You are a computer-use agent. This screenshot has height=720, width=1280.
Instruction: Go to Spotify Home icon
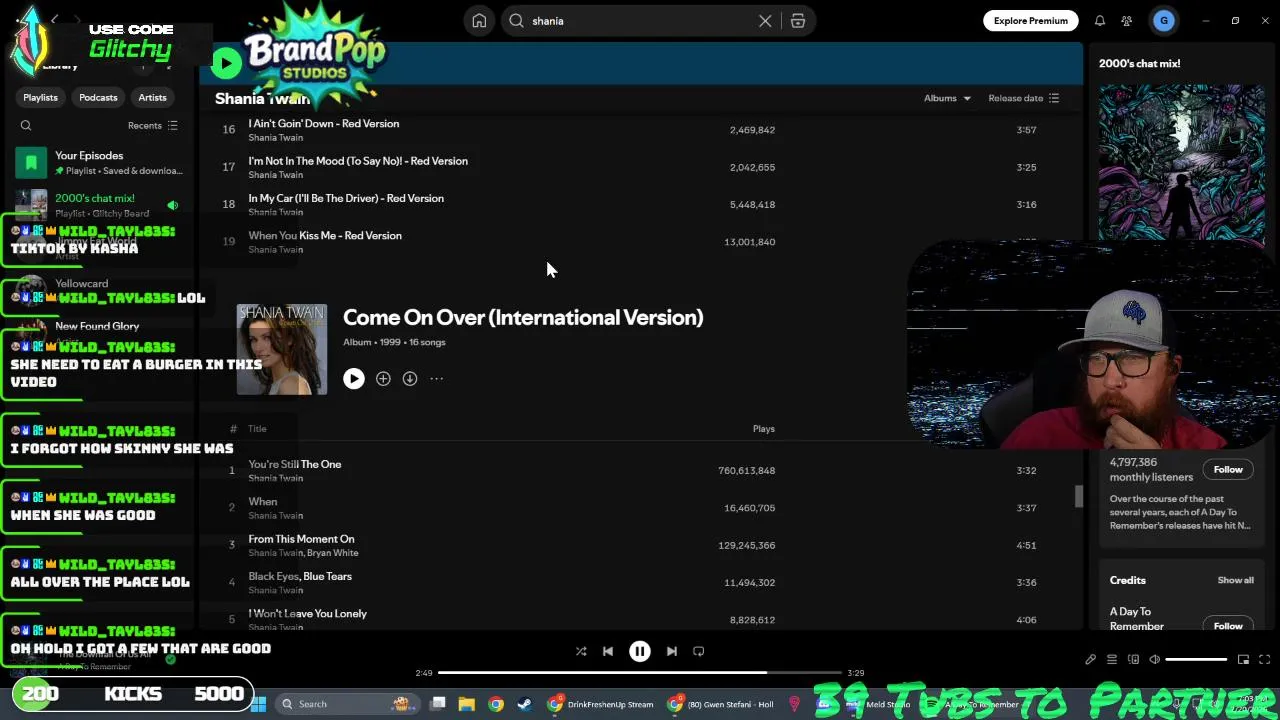pyautogui.click(x=479, y=21)
